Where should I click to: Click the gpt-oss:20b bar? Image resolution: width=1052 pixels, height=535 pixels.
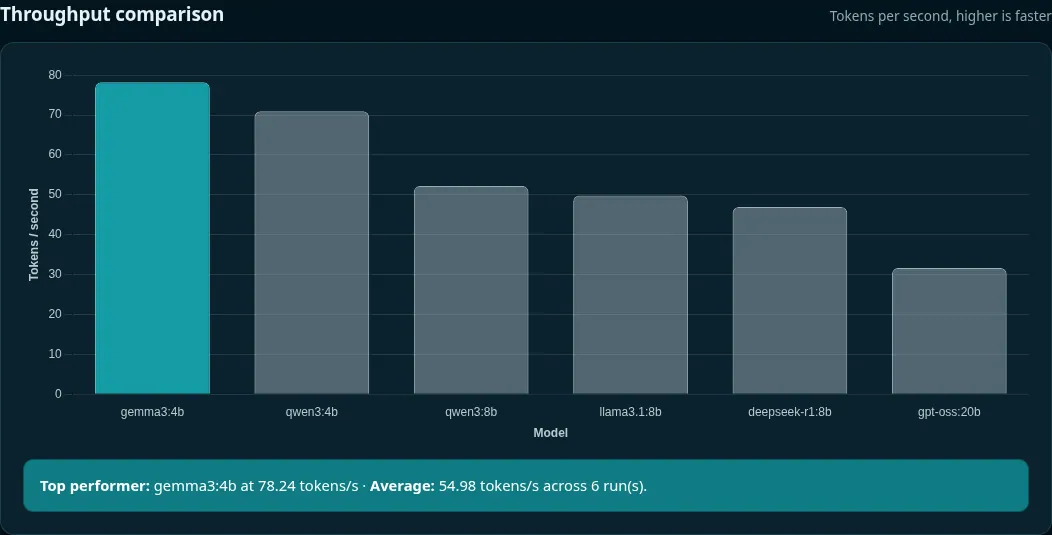(949, 331)
